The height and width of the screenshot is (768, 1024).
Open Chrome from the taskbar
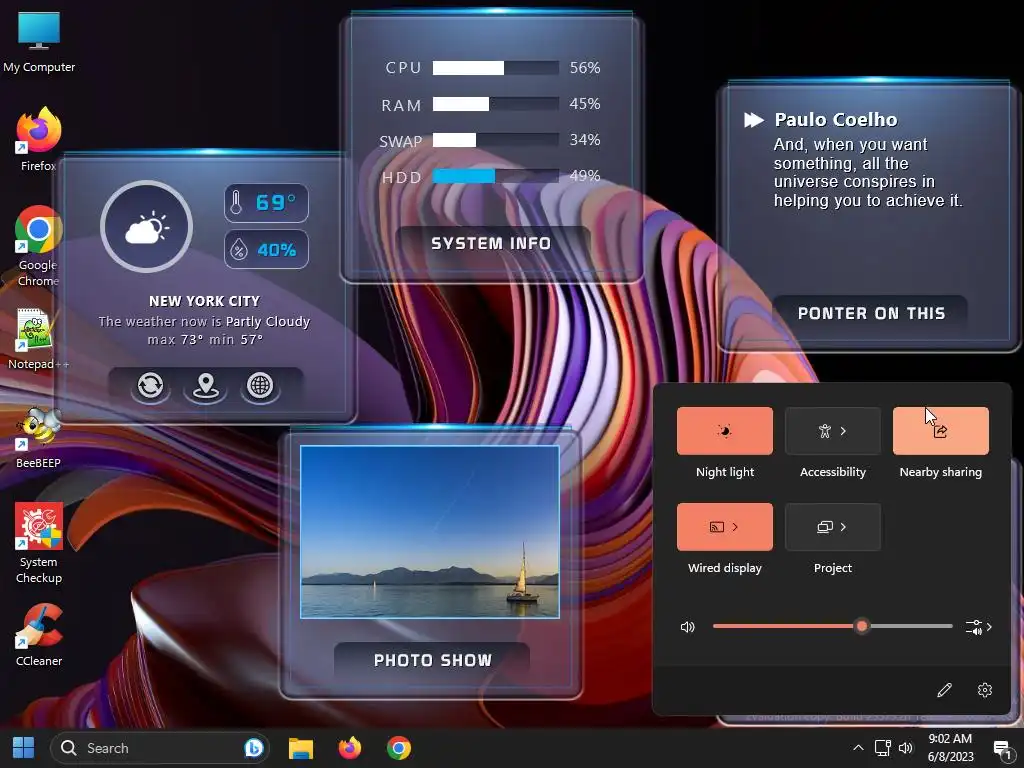[398, 748]
